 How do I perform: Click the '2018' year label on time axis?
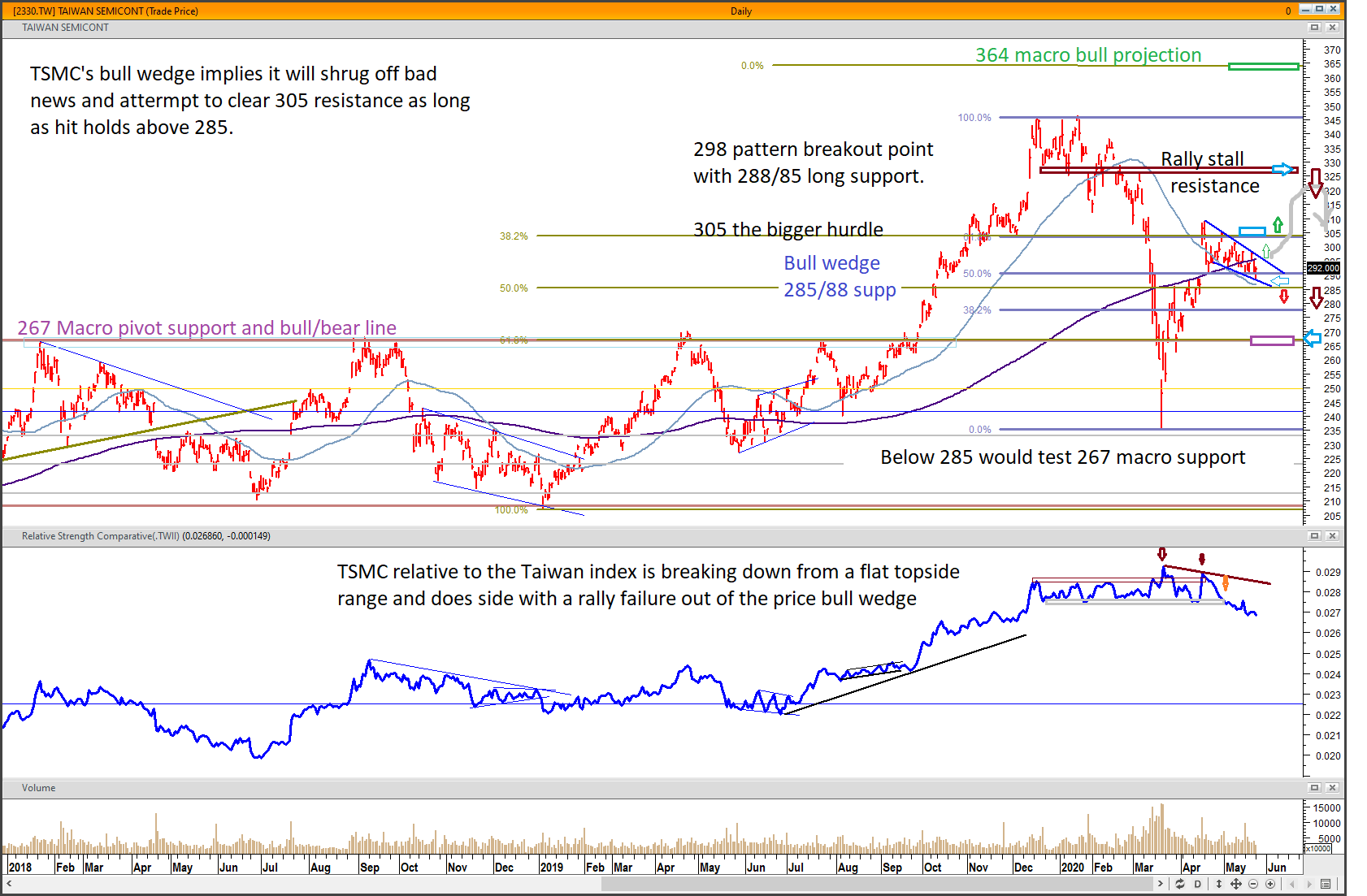click(20, 868)
